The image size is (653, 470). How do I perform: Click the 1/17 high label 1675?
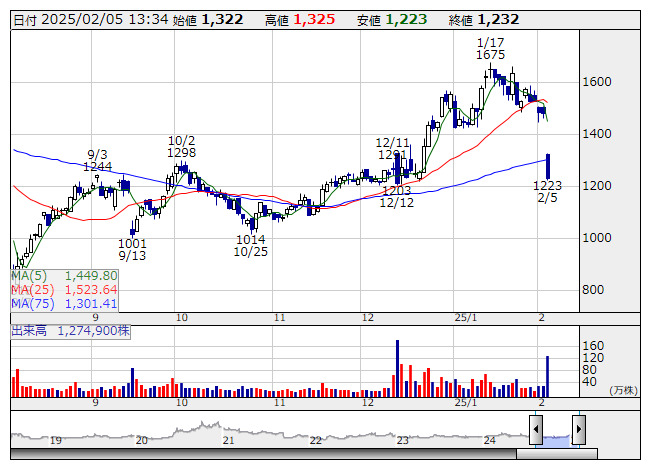coord(490,55)
